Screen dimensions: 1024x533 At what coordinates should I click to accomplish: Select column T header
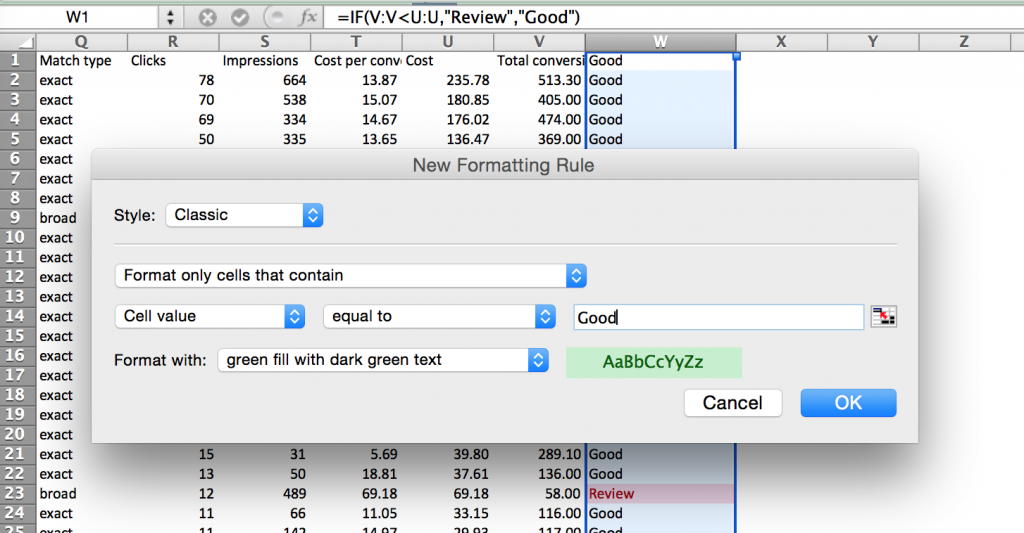click(356, 42)
